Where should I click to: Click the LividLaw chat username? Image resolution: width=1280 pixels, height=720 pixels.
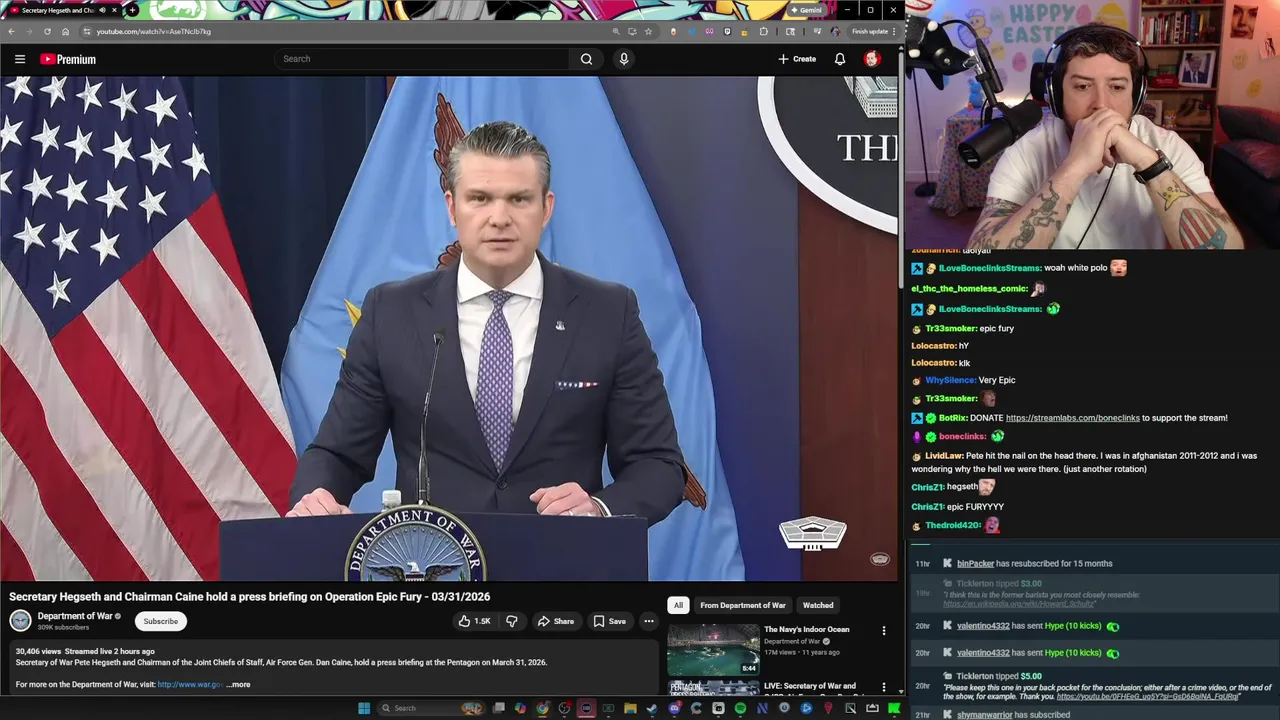[x=943, y=456]
